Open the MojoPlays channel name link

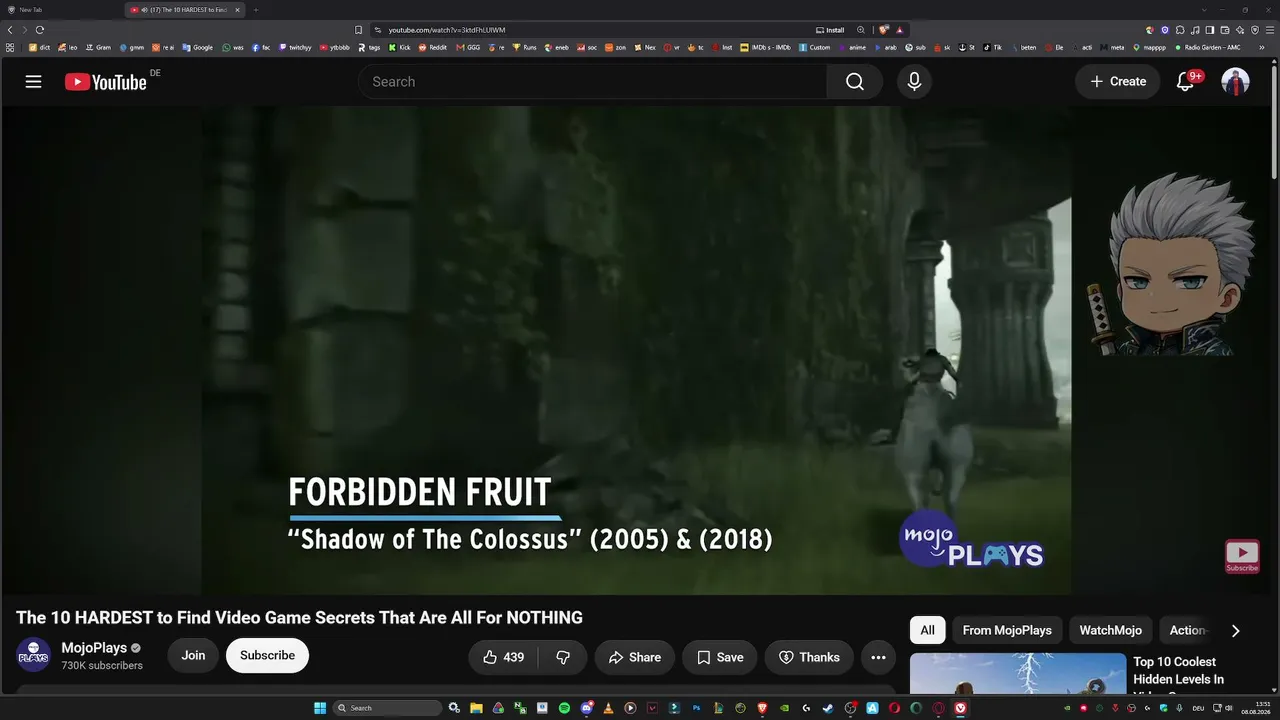point(94,648)
